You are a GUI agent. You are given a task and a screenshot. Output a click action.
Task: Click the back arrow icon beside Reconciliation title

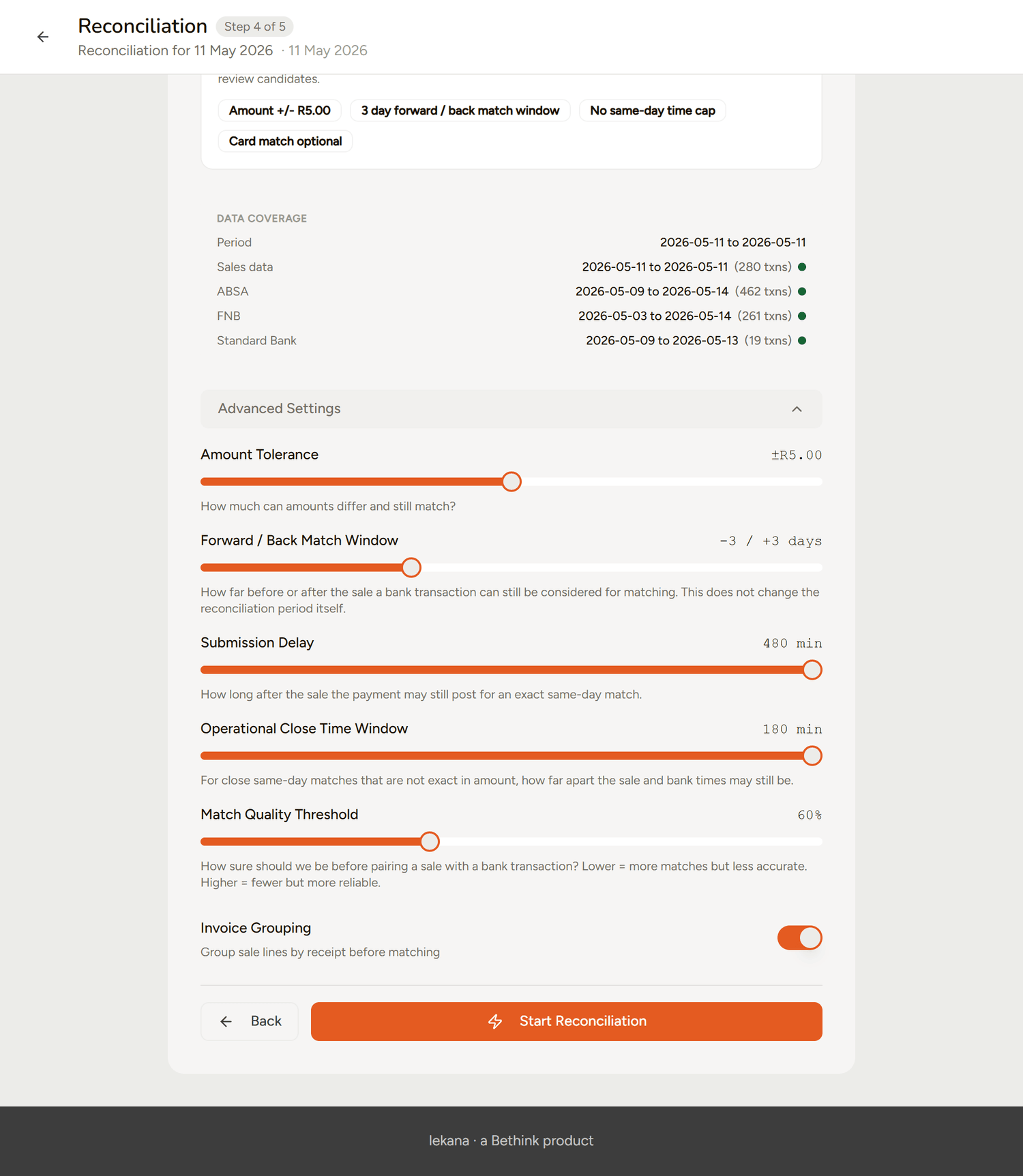point(43,37)
